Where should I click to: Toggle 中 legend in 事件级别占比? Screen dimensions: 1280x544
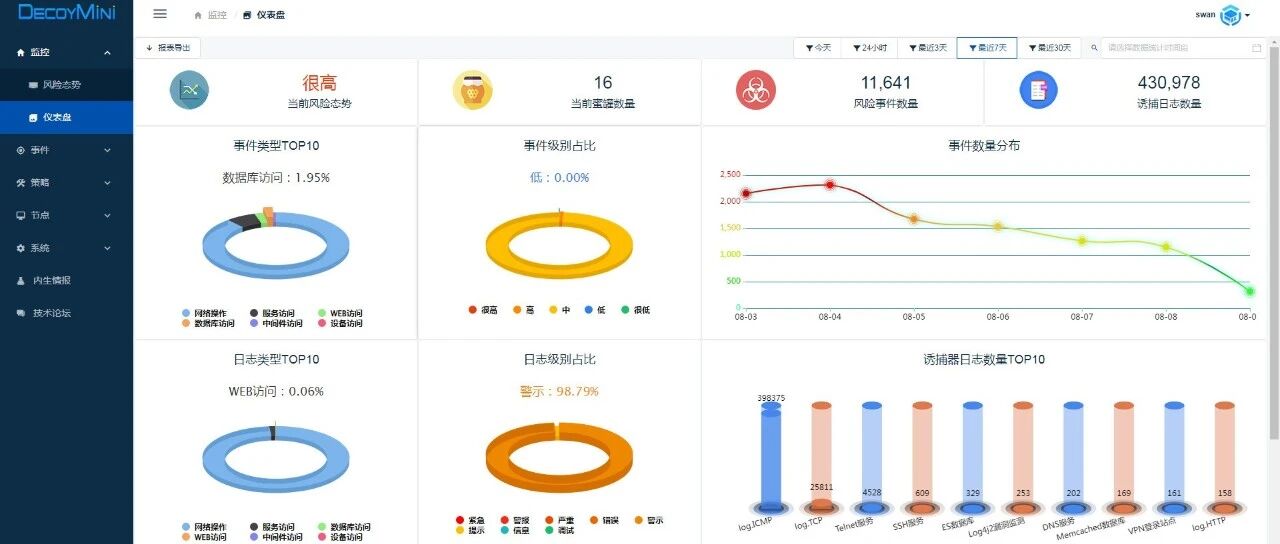[559, 310]
